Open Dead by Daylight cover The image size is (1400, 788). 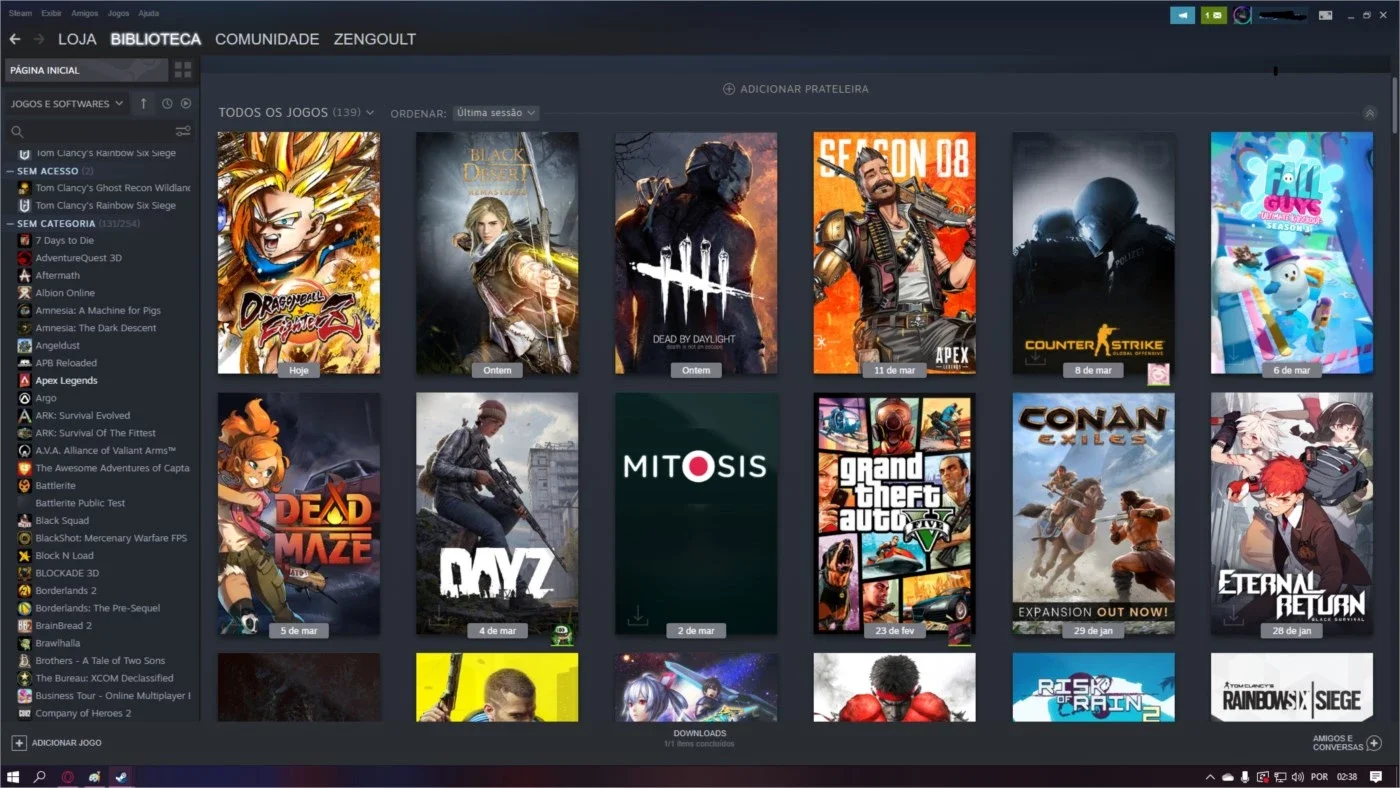coord(696,253)
